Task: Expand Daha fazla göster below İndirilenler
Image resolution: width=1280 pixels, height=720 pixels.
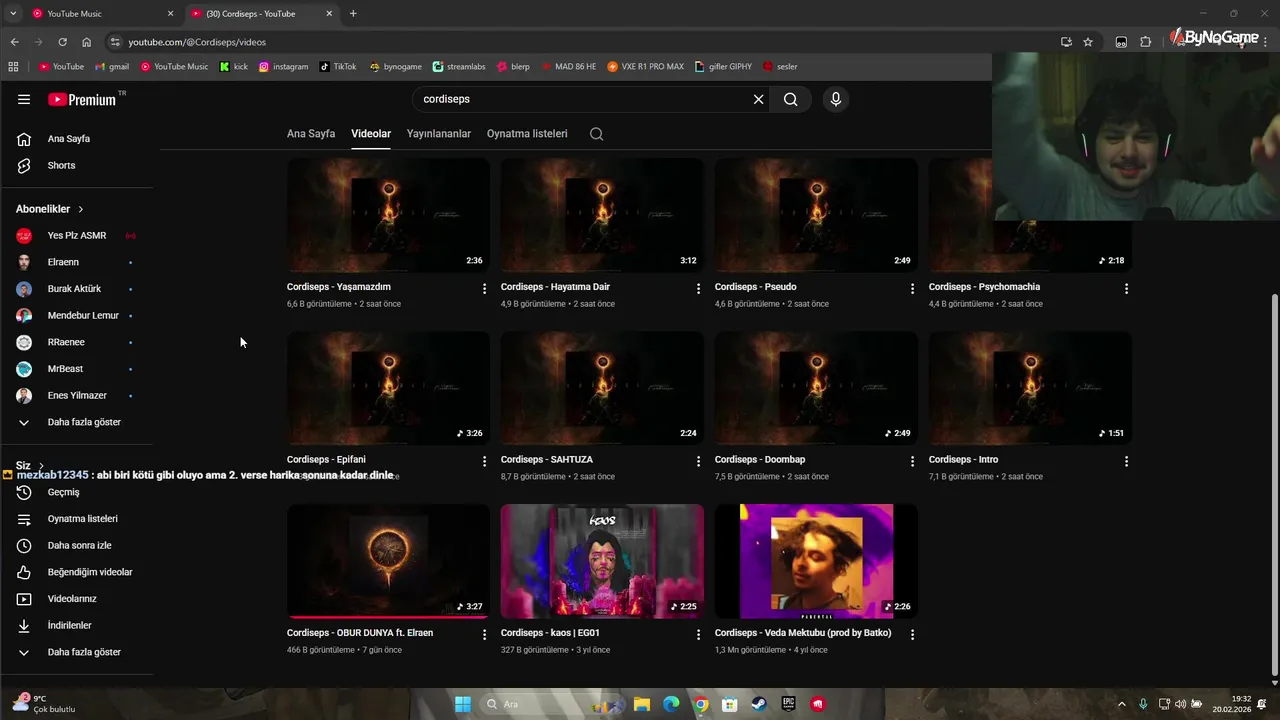Action: click(76, 652)
